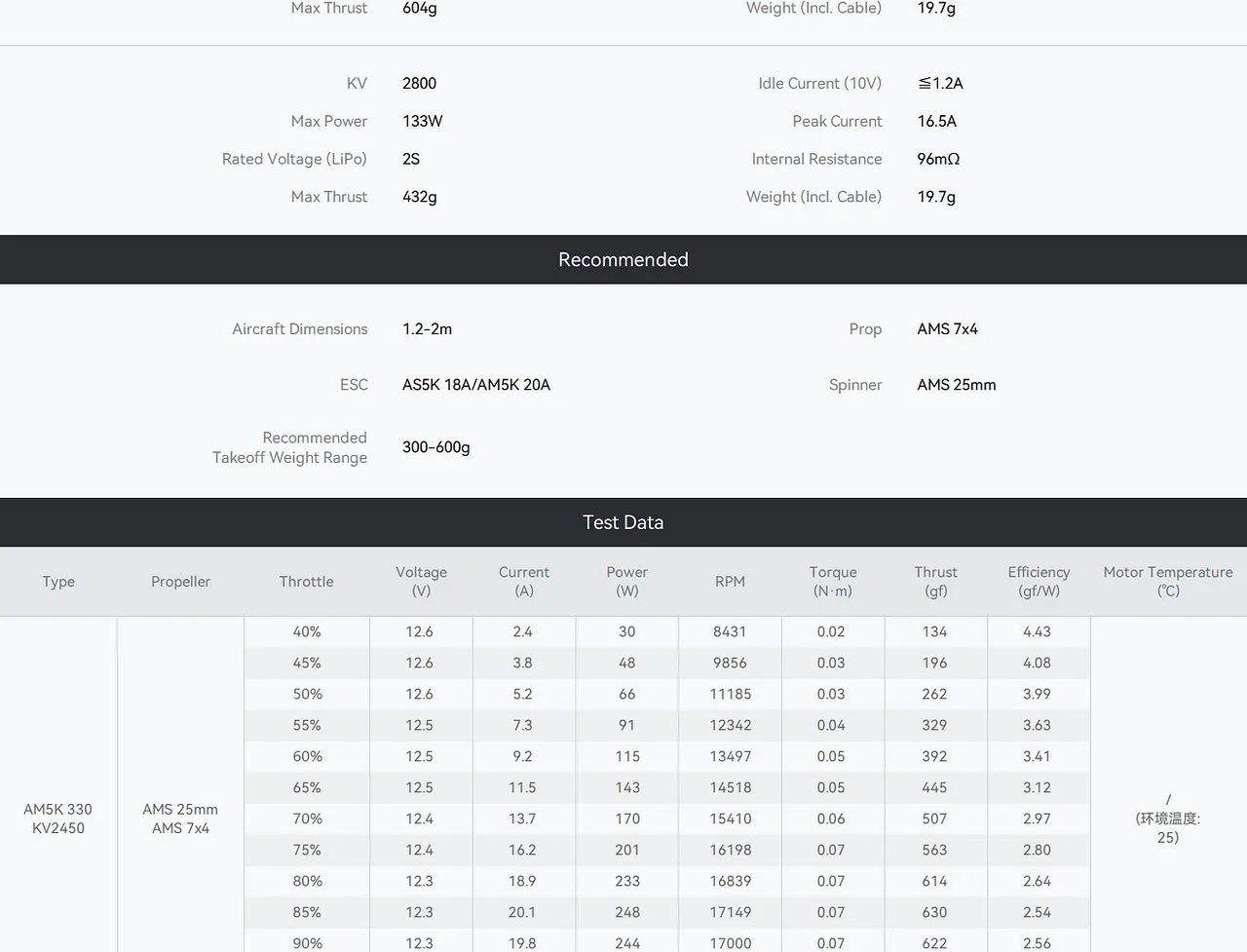This screenshot has height=952, width=1247.
Task: Click the RPM column header
Action: [730, 582]
